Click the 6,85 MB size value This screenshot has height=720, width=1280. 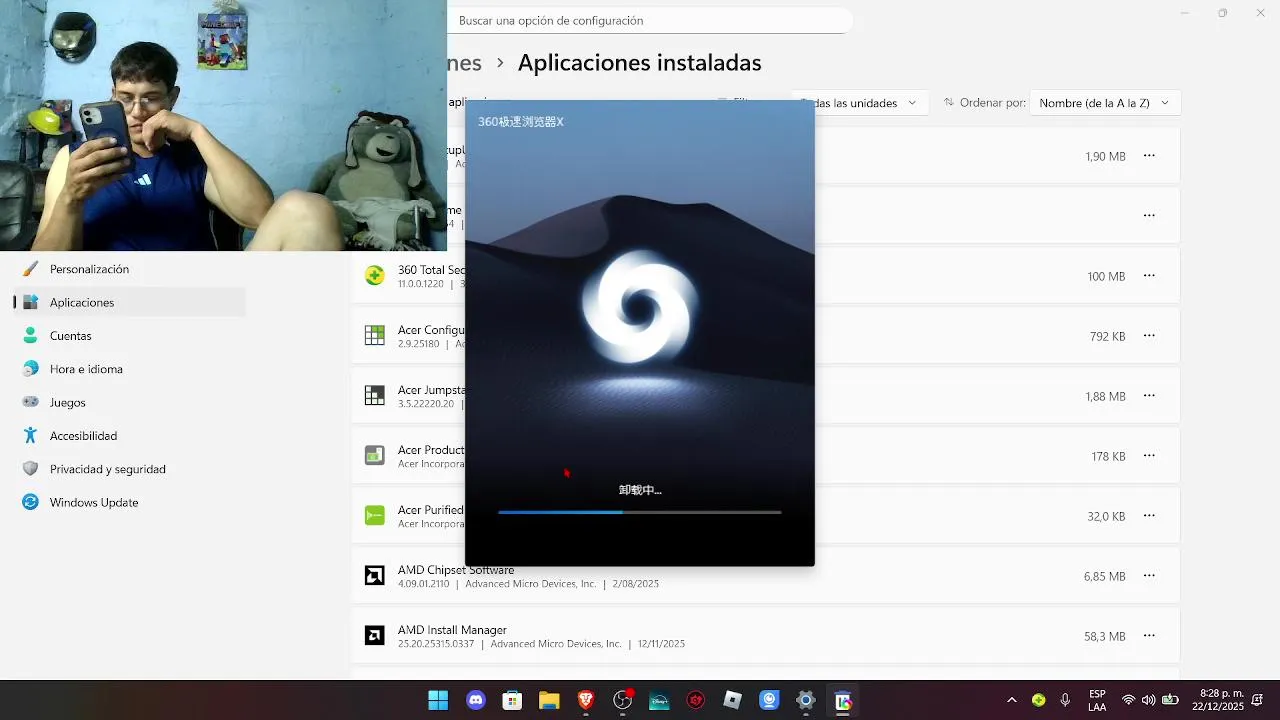tap(1105, 577)
